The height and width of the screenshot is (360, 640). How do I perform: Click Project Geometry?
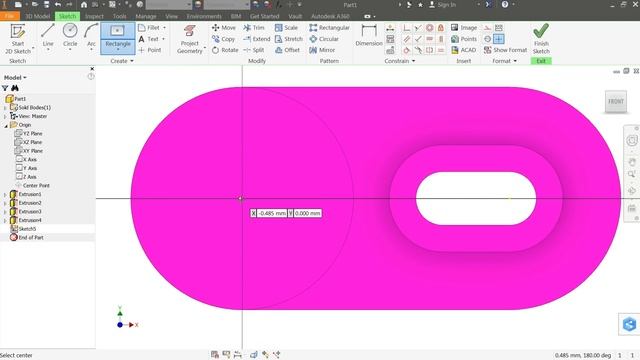tap(189, 39)
